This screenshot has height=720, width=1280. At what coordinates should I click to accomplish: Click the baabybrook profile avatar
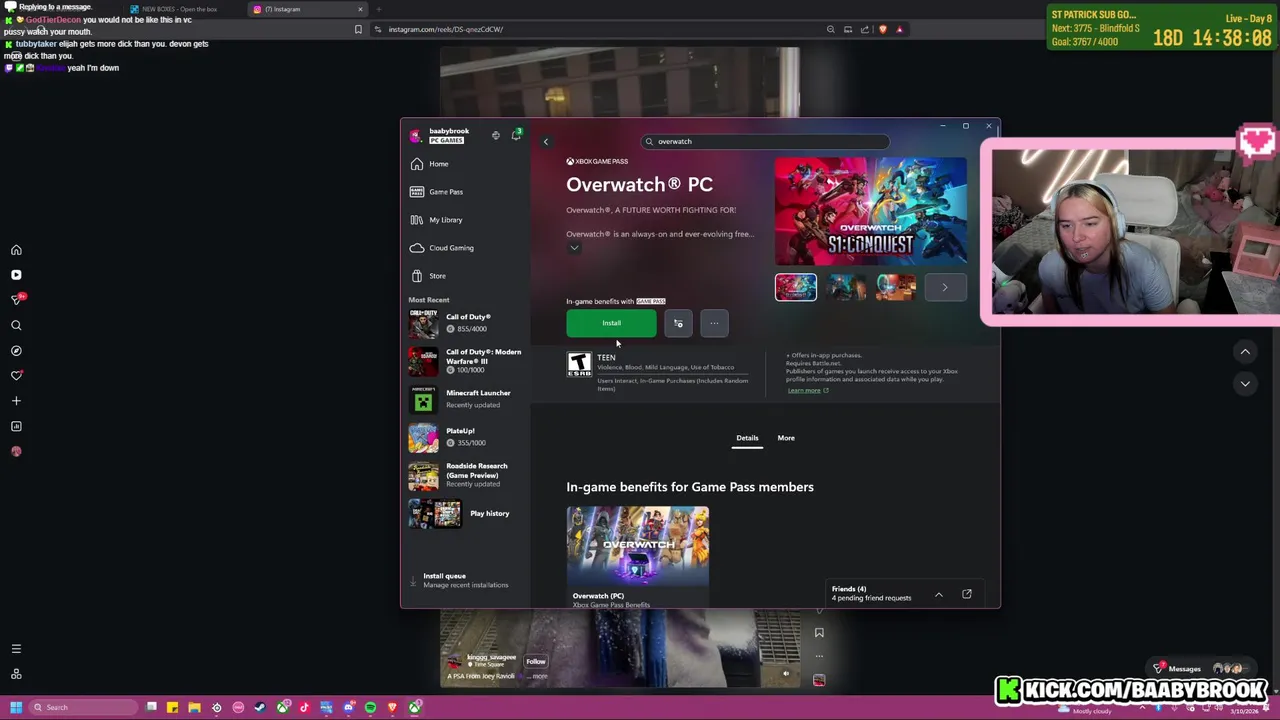415,136
